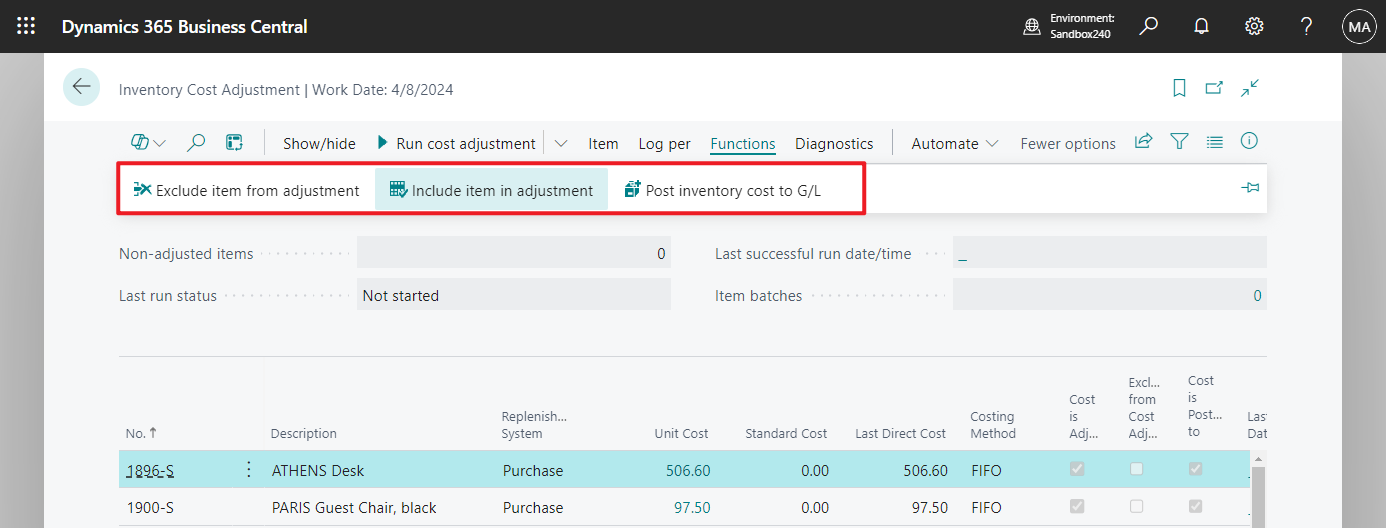Click the Description column header
This screenshot has height=528, width=1386.
click(304, 433)
